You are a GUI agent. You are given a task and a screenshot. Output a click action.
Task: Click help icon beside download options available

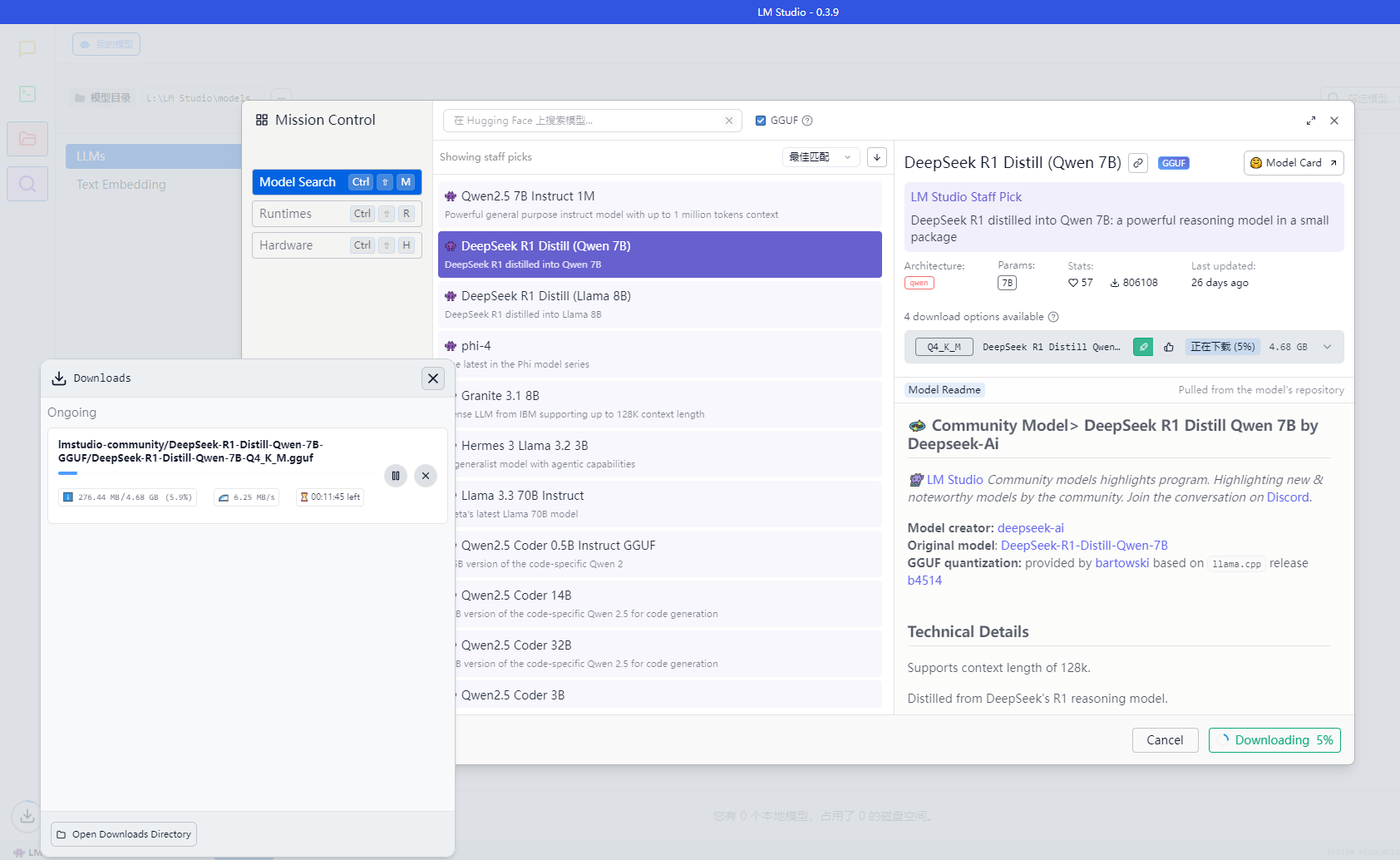(x=1053, y=317)
